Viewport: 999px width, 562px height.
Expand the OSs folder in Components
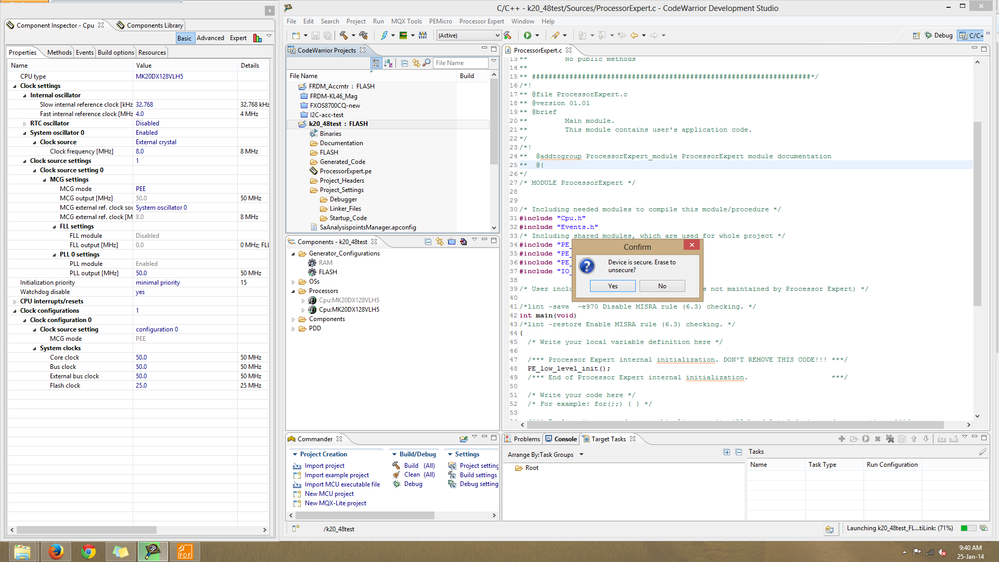pos(294,282)
